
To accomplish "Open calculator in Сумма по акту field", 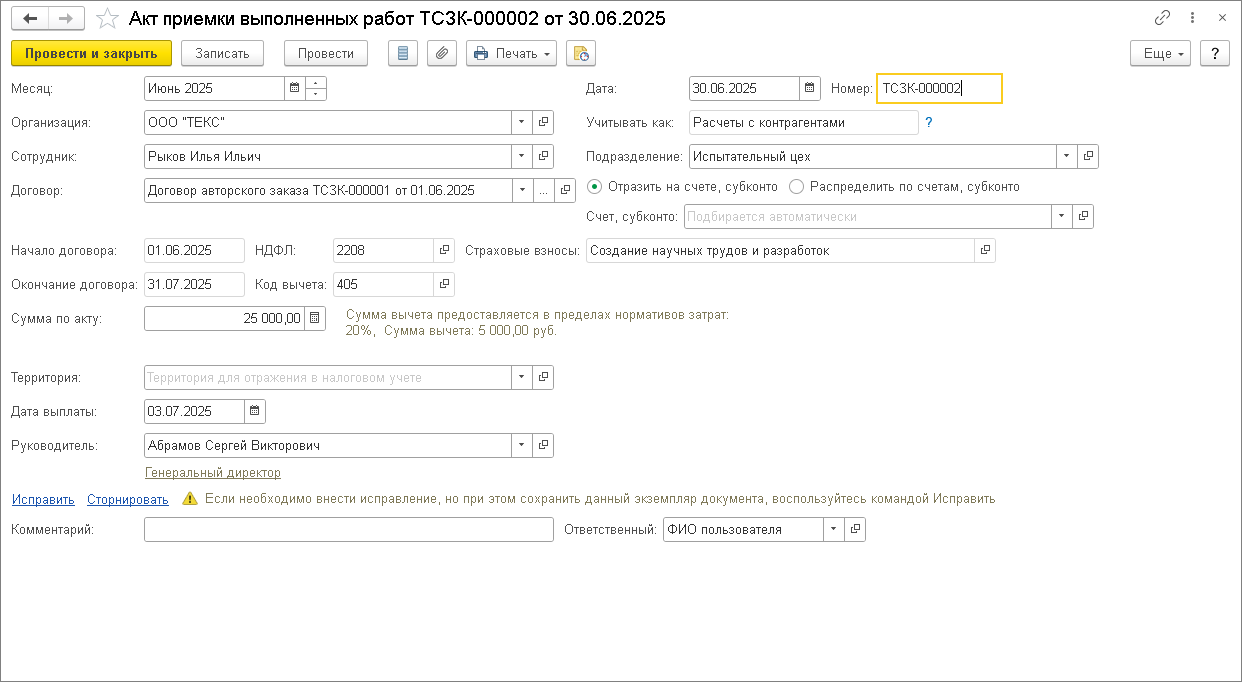I will coord(314,318).
